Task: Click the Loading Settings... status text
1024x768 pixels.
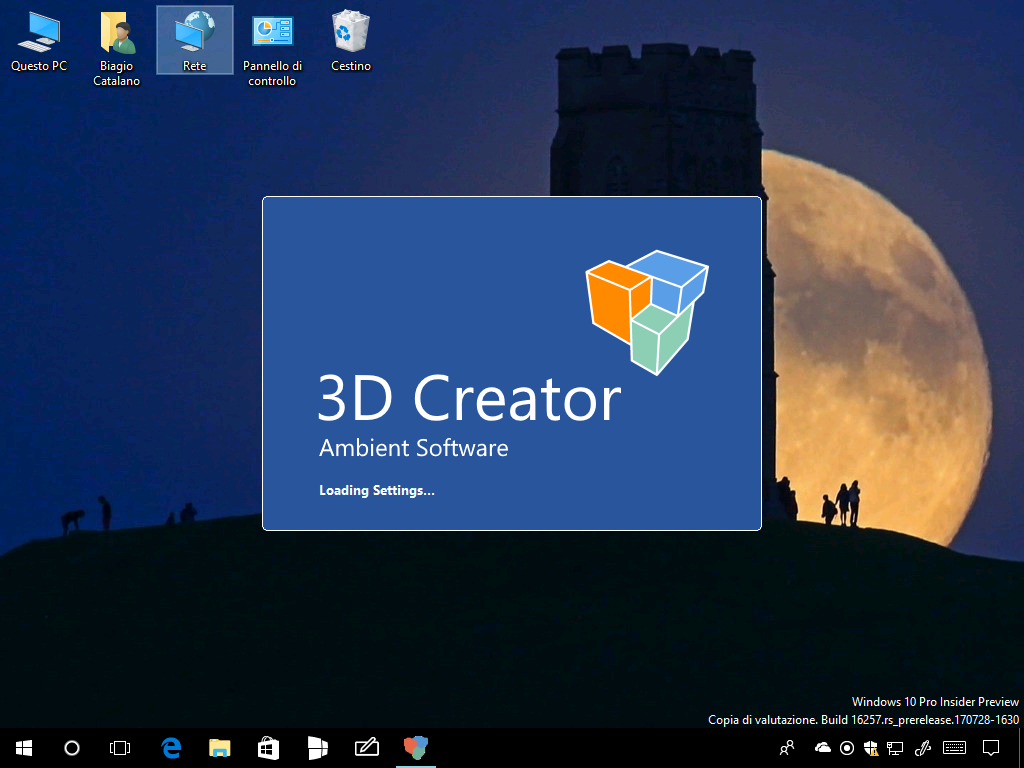Action: [x=377, y=490]
